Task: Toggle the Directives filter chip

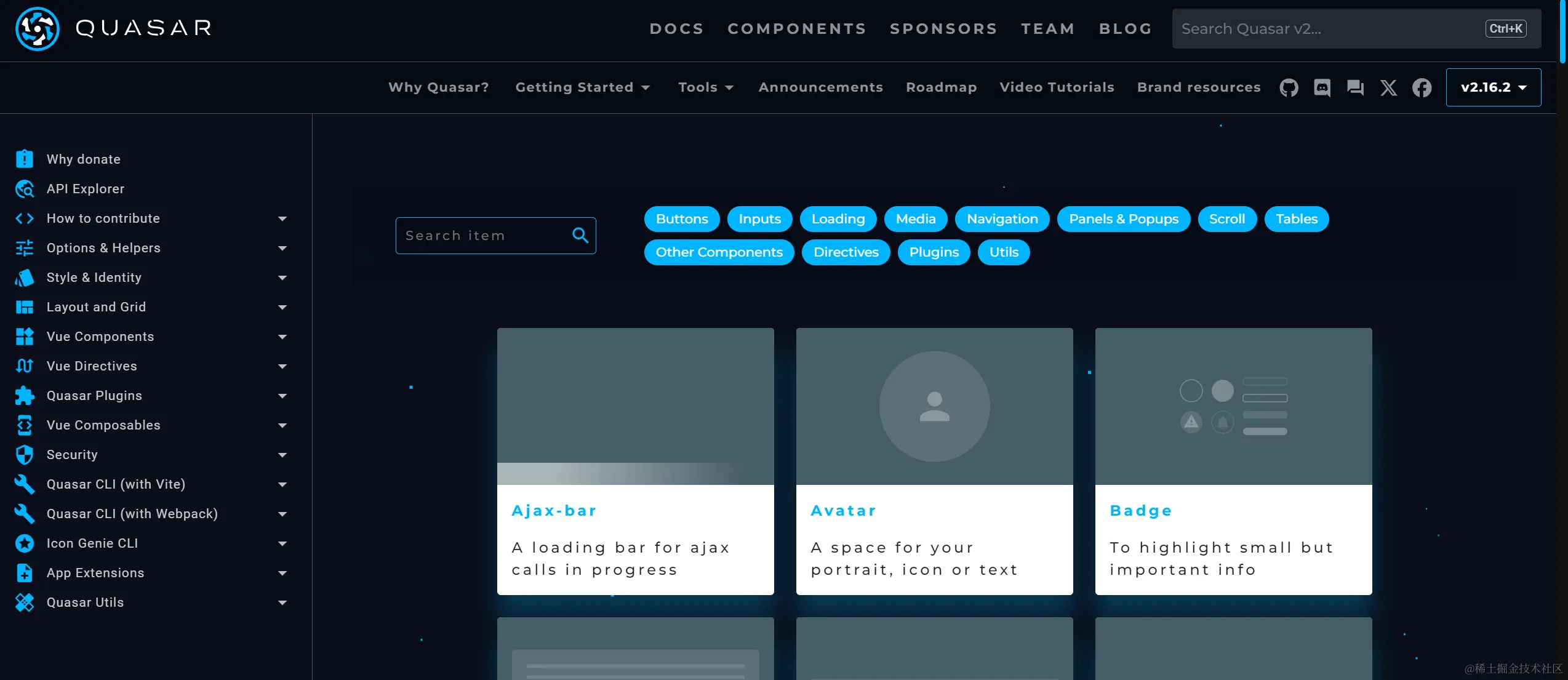Action: [x=846, y=252]
